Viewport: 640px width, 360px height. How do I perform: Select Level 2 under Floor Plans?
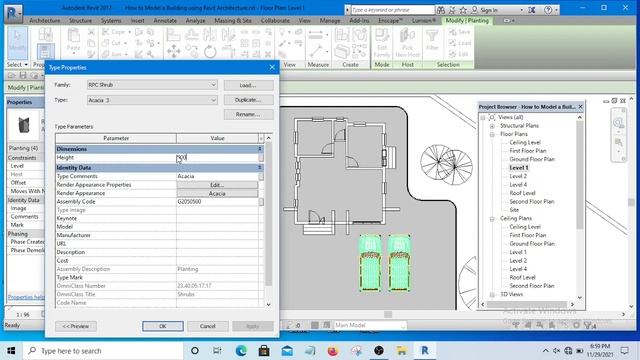tap(518, 176)
